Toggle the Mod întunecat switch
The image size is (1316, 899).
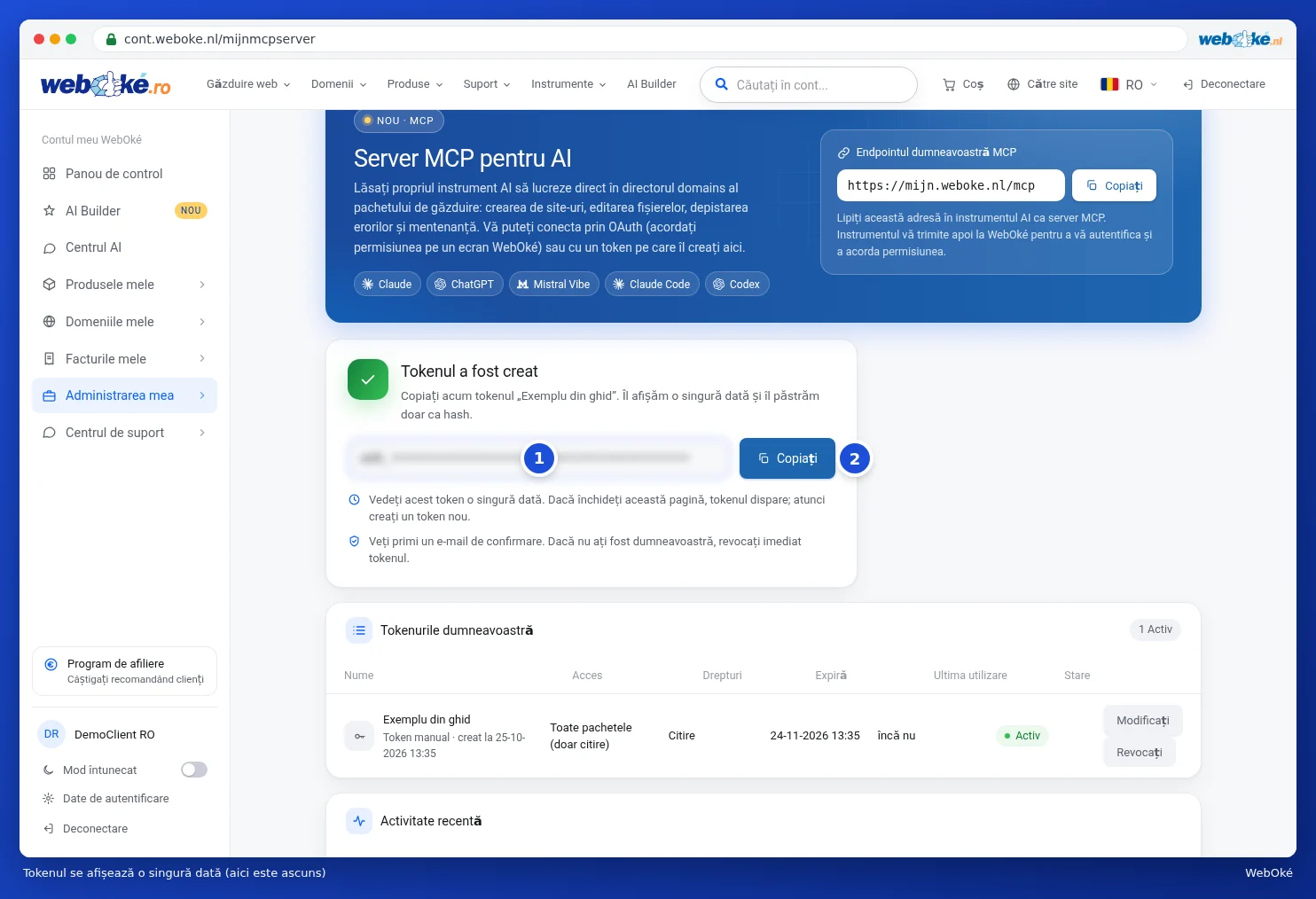click(194, 770)
